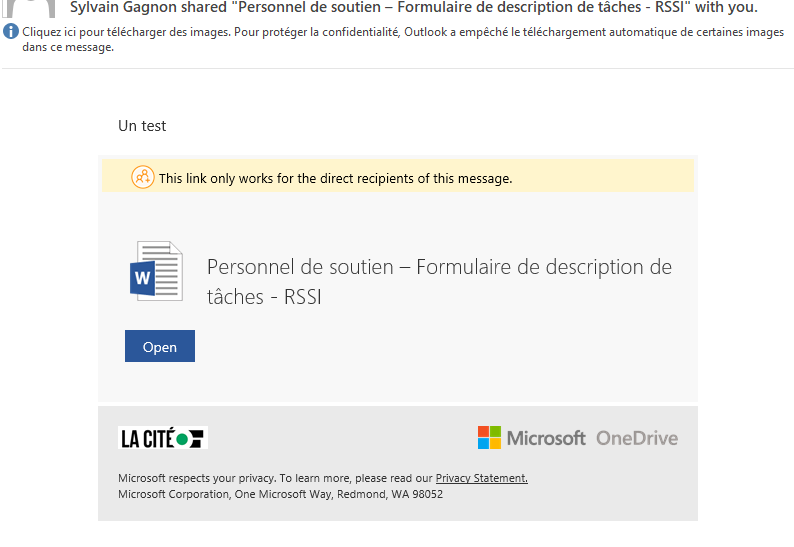Click the sender avatar placeholder
The width and height of the screenshot is (794, 547).
point(29,10)
